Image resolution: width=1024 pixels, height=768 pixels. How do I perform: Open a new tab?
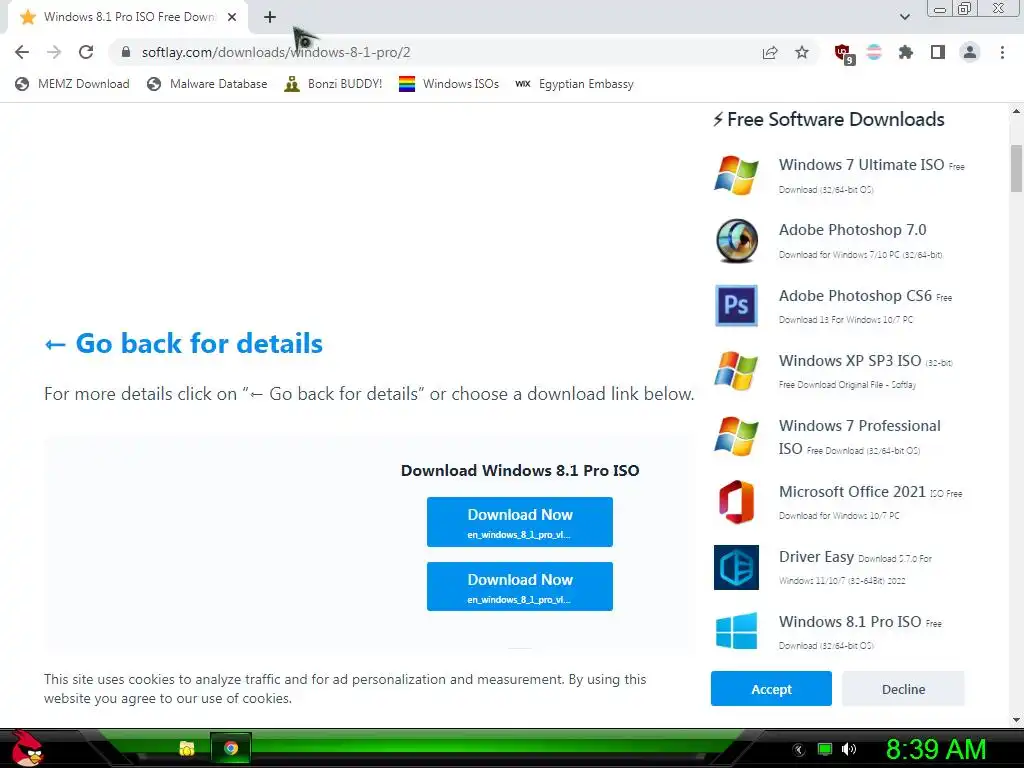click(270, 17)
